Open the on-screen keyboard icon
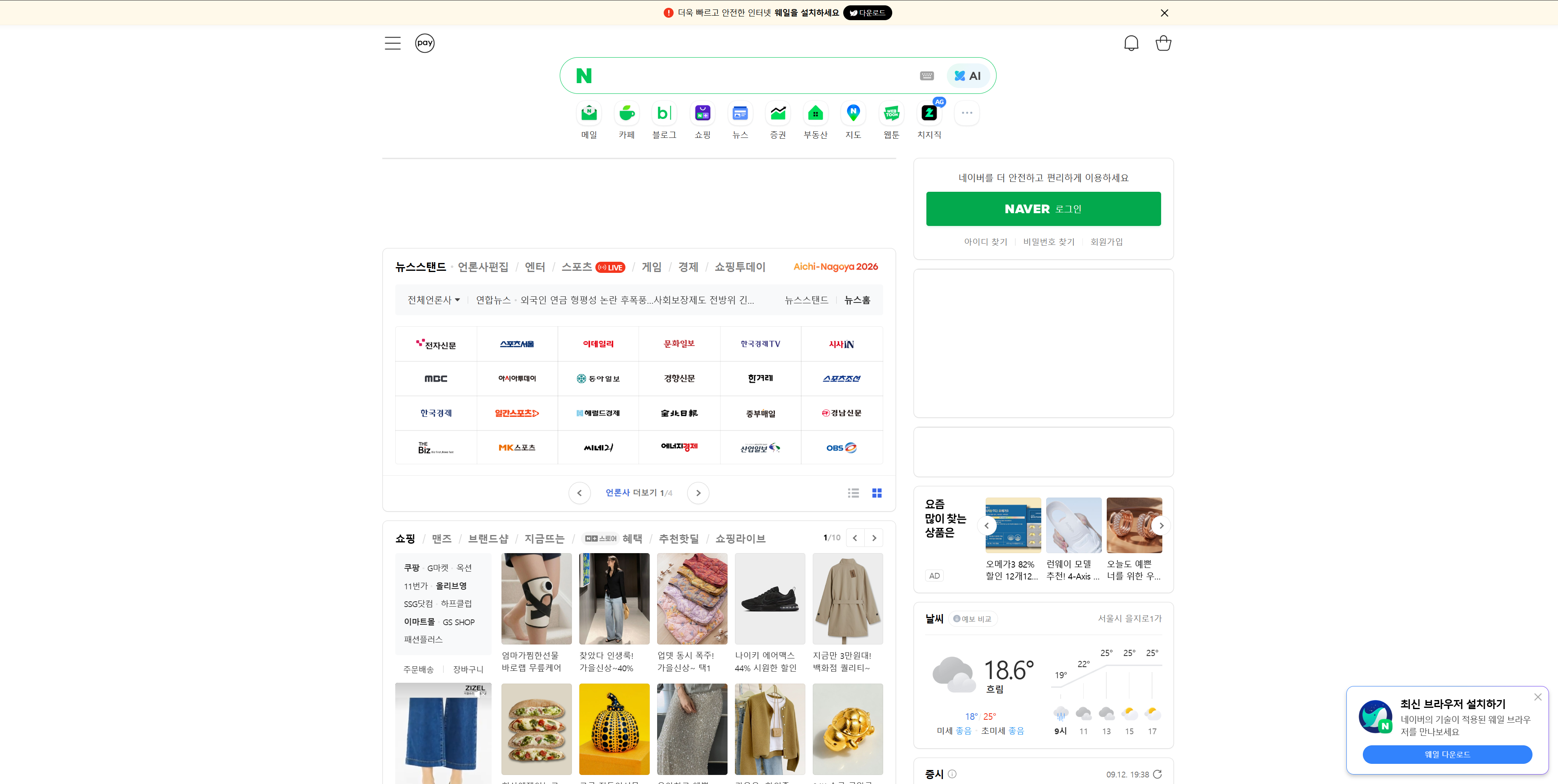This screenshot has width=1558, height=784. (x=926, y=76)
